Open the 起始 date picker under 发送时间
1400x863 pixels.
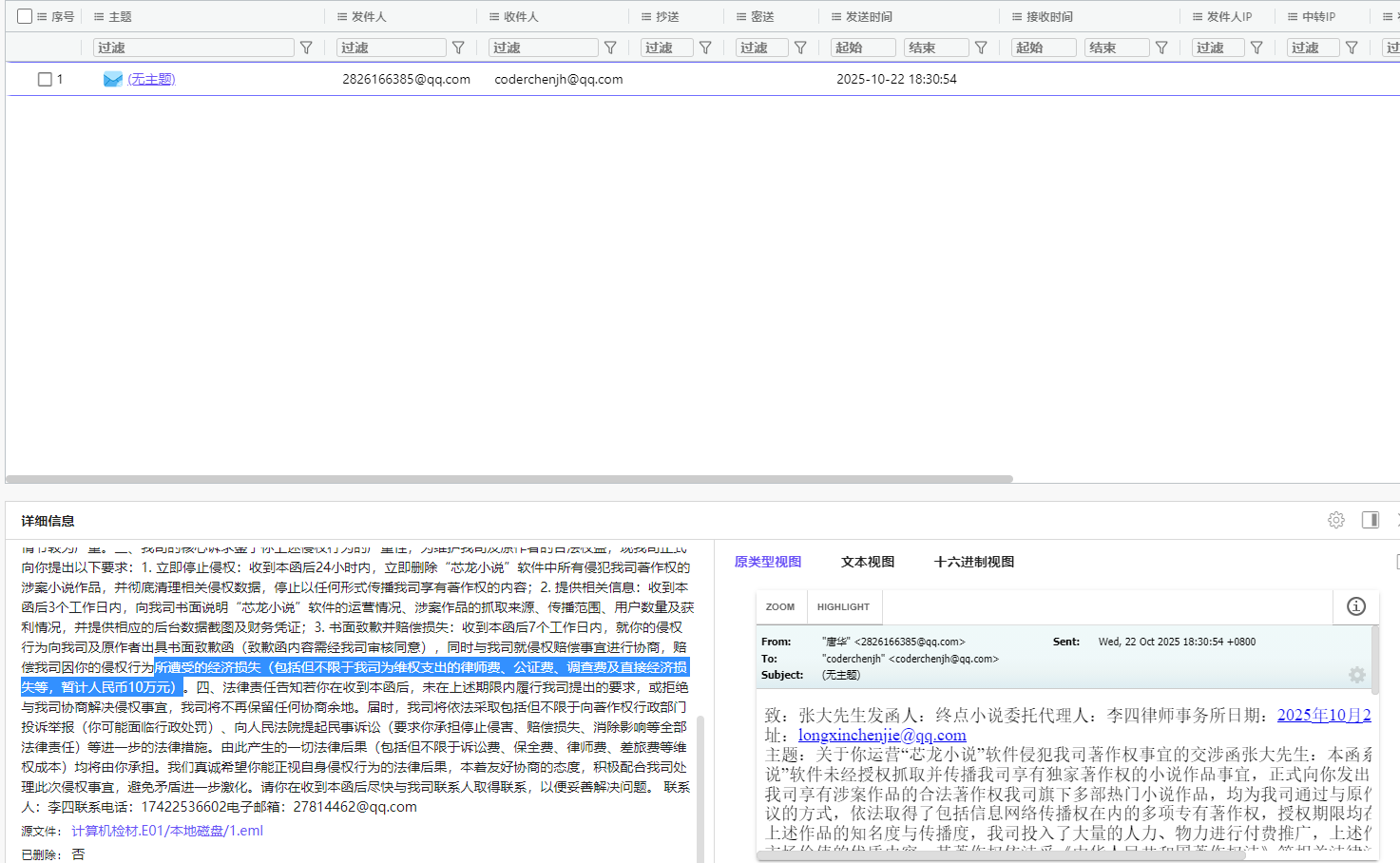click(x=863, y=47)
